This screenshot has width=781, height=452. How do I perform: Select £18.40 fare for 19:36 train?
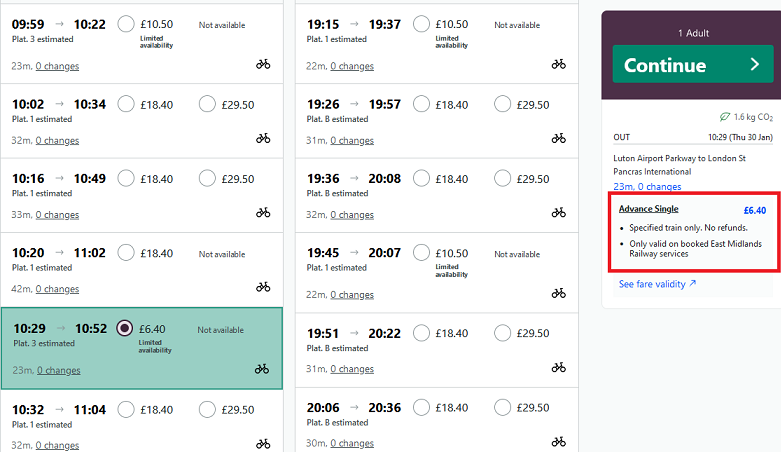(421, 178)
